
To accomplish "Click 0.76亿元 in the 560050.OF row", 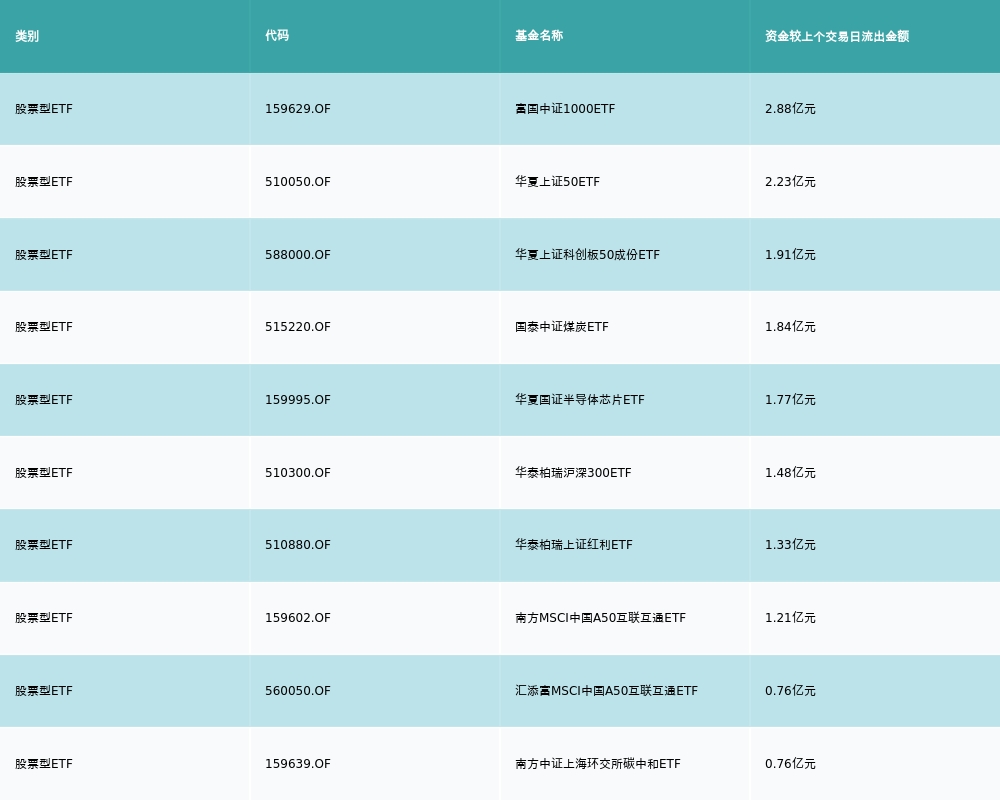I will [790, 691].
